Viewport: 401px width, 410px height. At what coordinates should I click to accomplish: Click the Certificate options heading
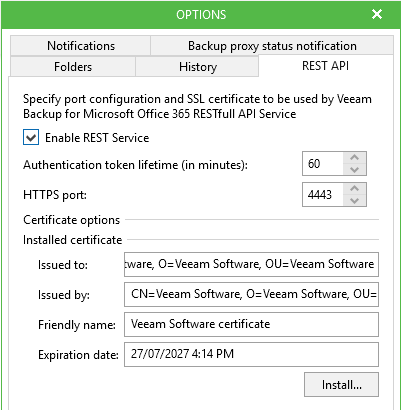pos(71,220)
